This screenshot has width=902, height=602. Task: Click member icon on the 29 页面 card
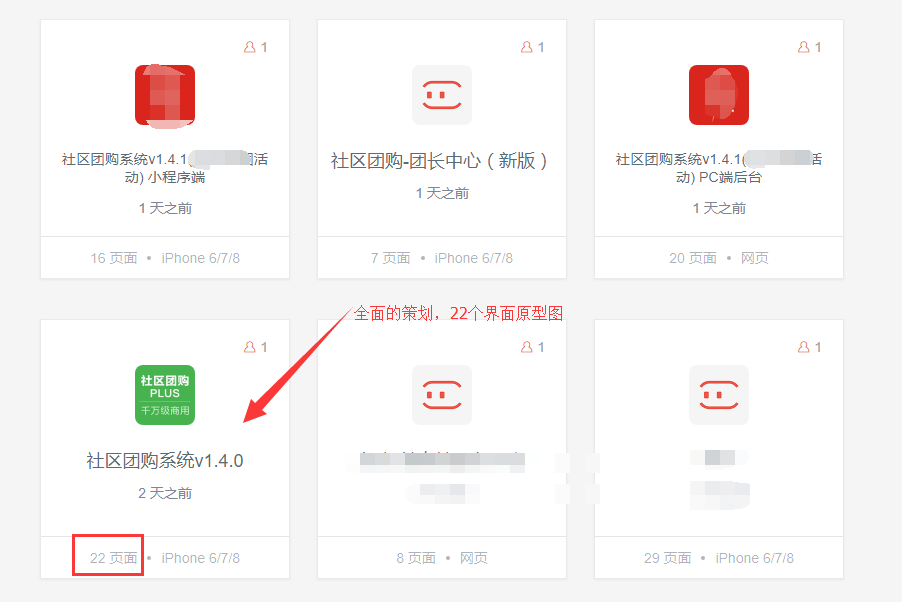click(804, 347)
